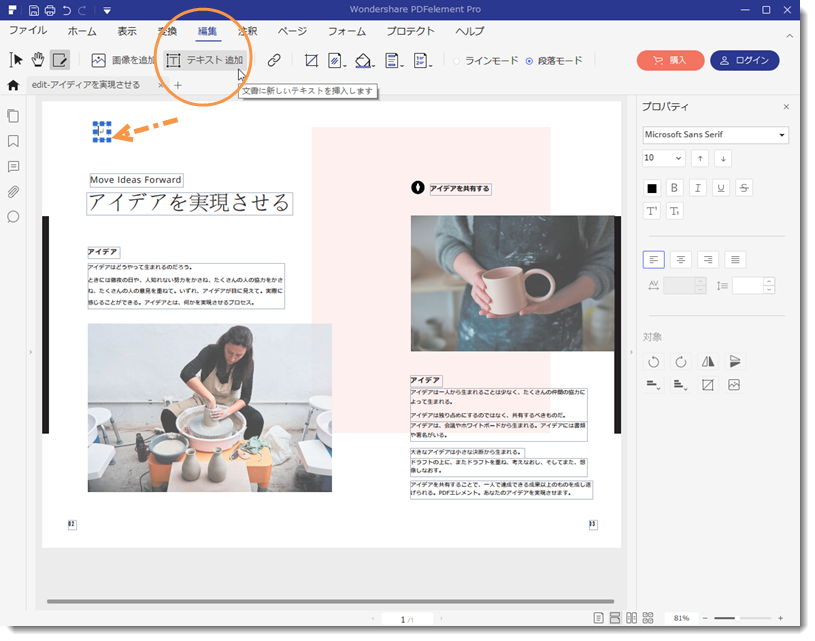815x641 pixels.
Task: Switch to edit-アイディアを実現させる document tab
Action: (x=86, y=85)
